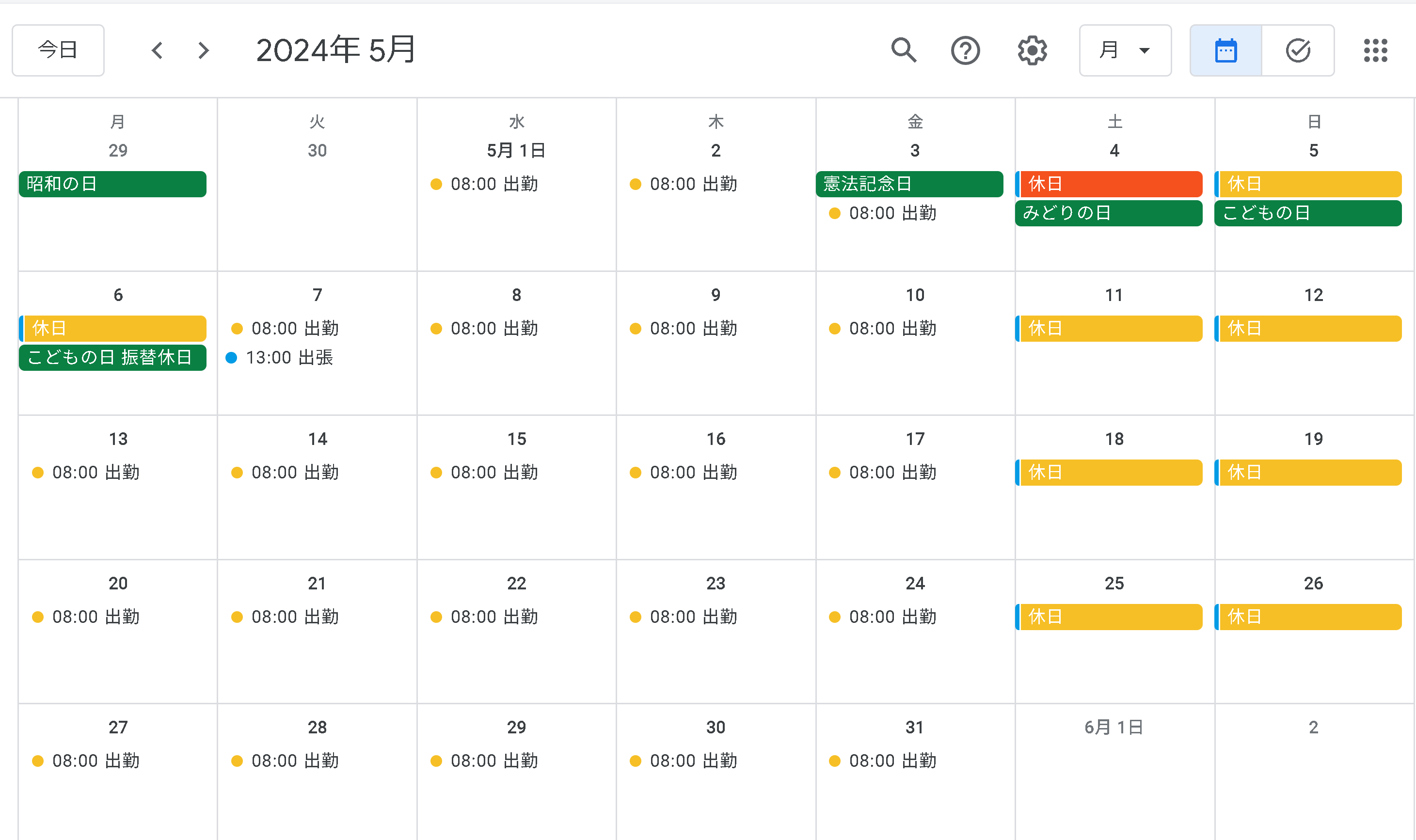Open the Google apps grid launcher
The width and height of the screenshot is (1416, 840).
(x=1375, y=50)
